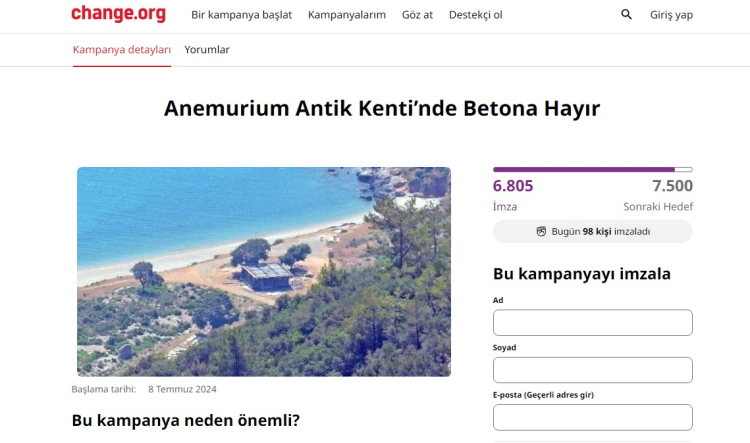Go to 'Kampanyalarım' in navigation
The height and width of the screenshot is (443, 750).
click(x=347, y=15)
